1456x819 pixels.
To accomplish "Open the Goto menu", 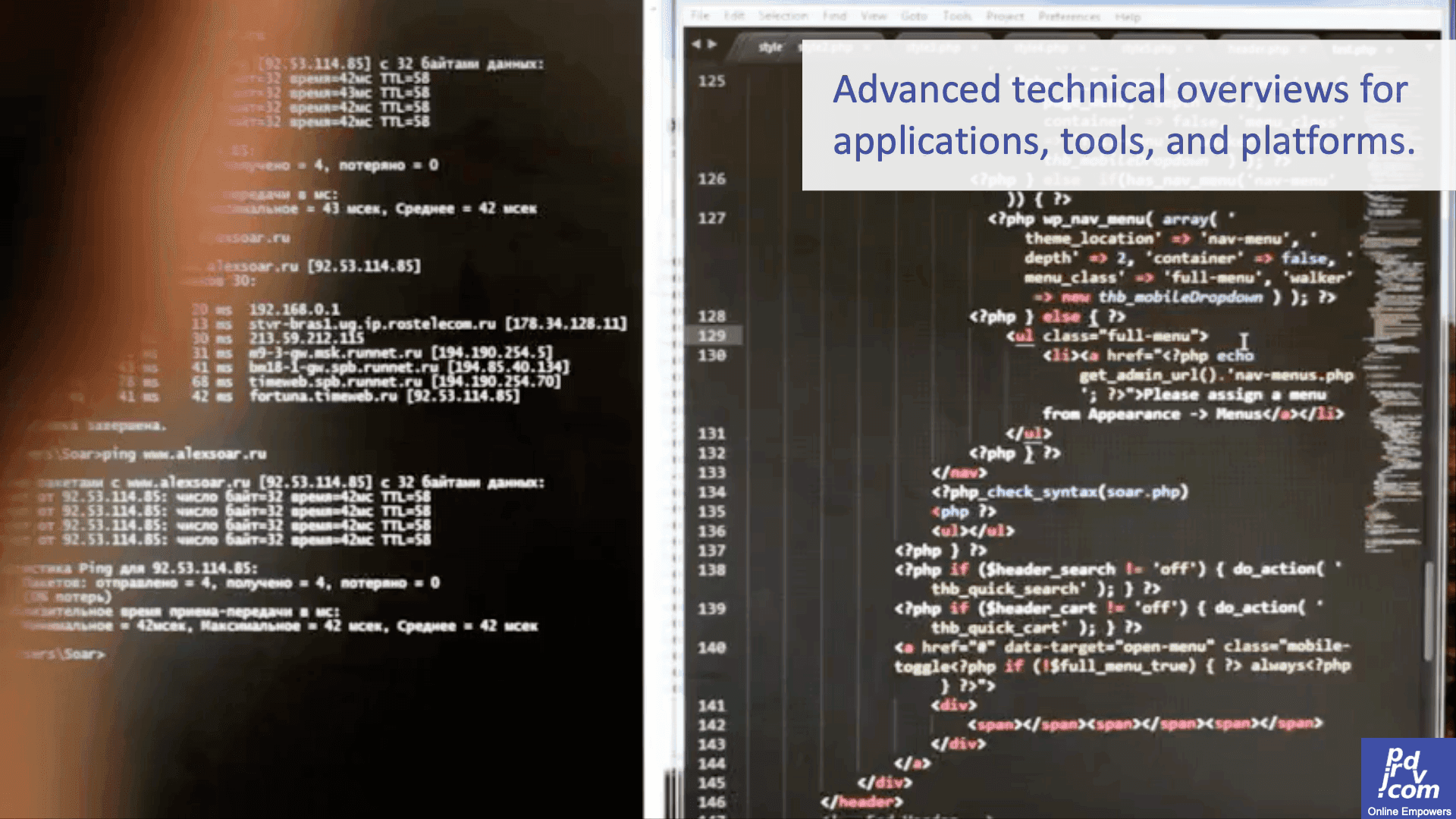I will pyautogui.click(x=914, y=16).
